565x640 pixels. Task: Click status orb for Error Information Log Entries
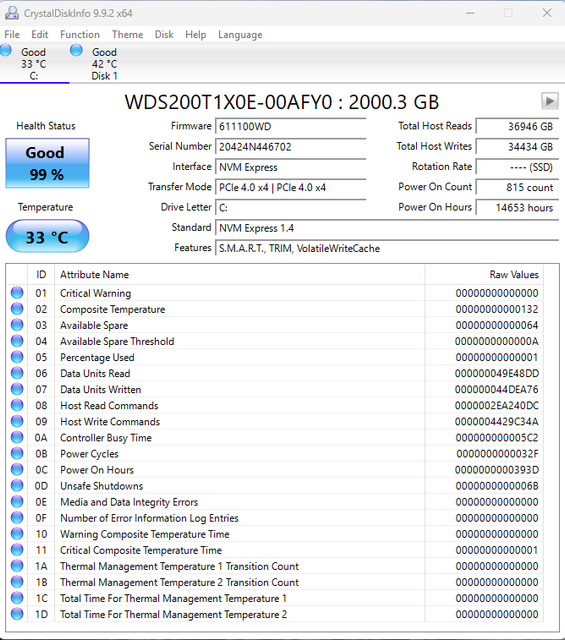coord(17,518)
